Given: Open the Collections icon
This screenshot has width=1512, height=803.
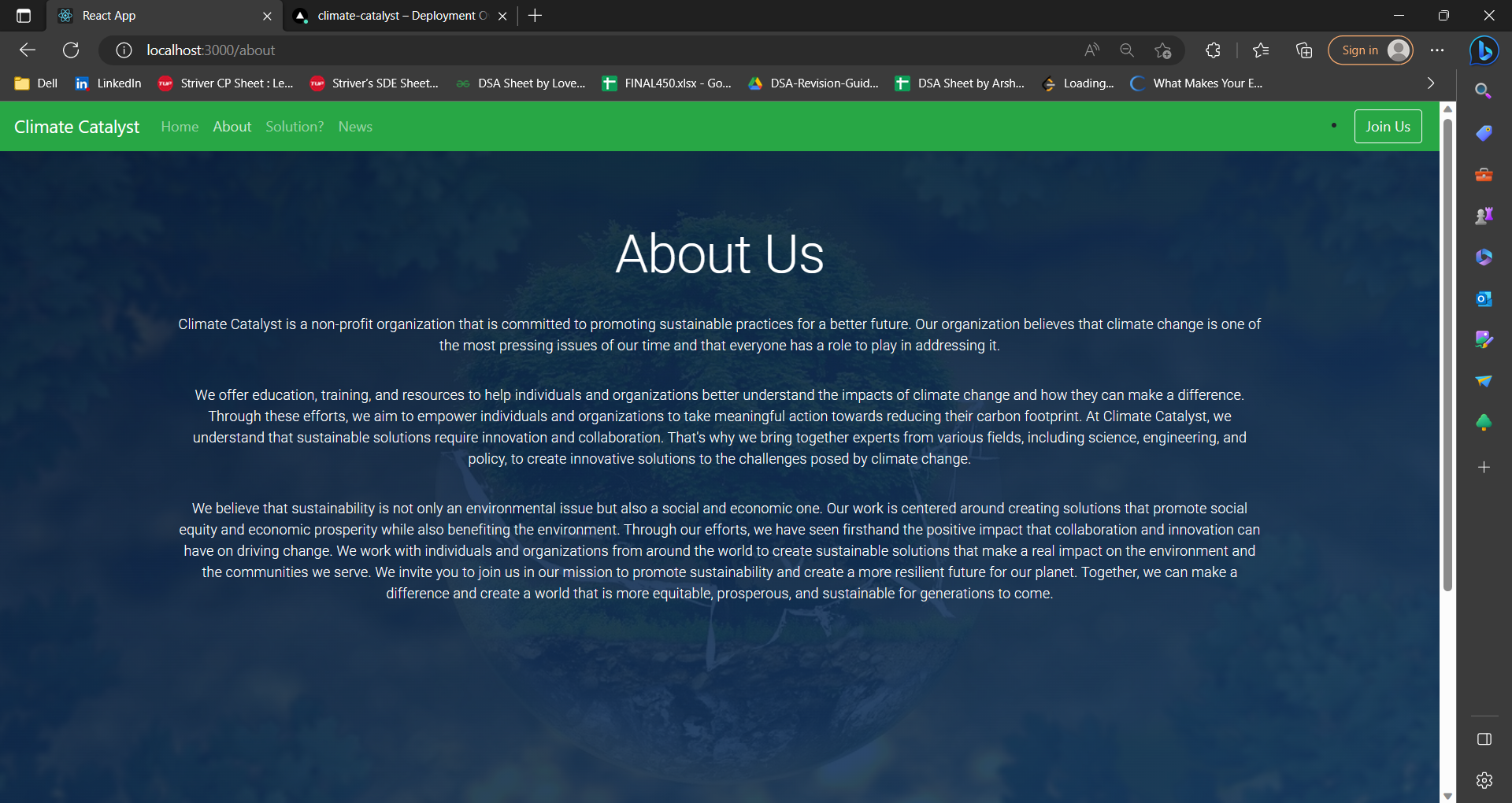Looking at the screenshot, I should click(x=1304, y=50).
